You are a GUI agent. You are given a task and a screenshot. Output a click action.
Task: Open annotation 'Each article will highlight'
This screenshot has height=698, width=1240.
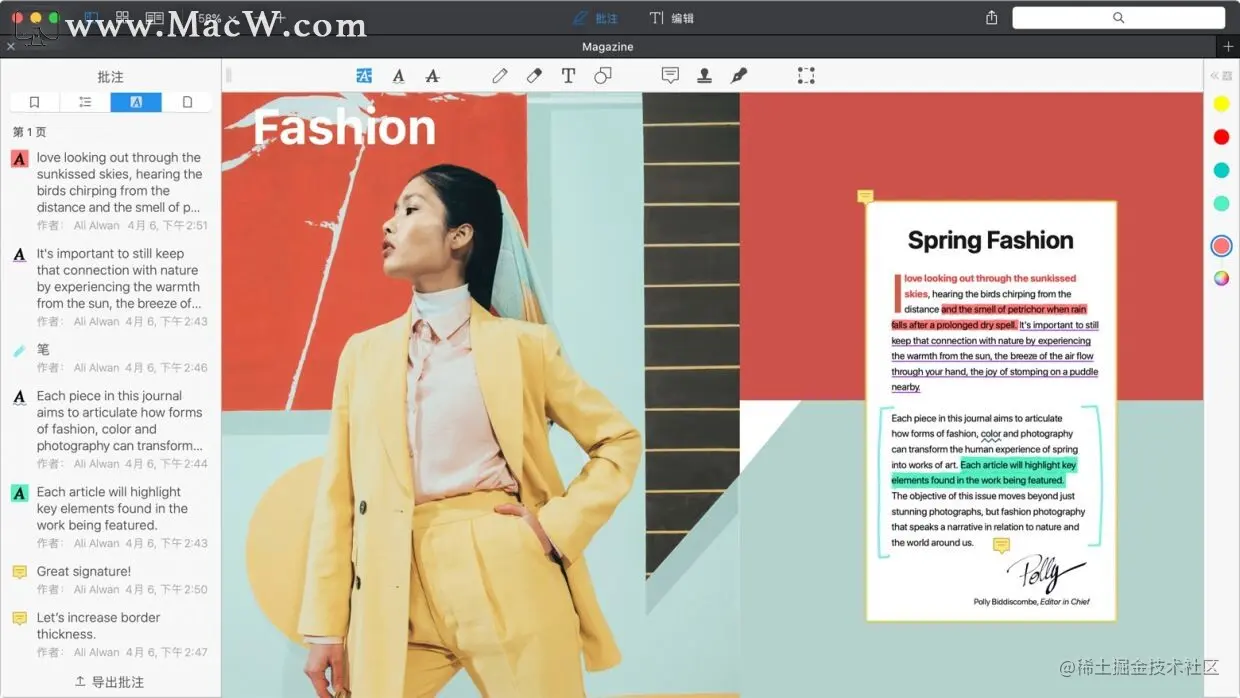pos(110,516)
